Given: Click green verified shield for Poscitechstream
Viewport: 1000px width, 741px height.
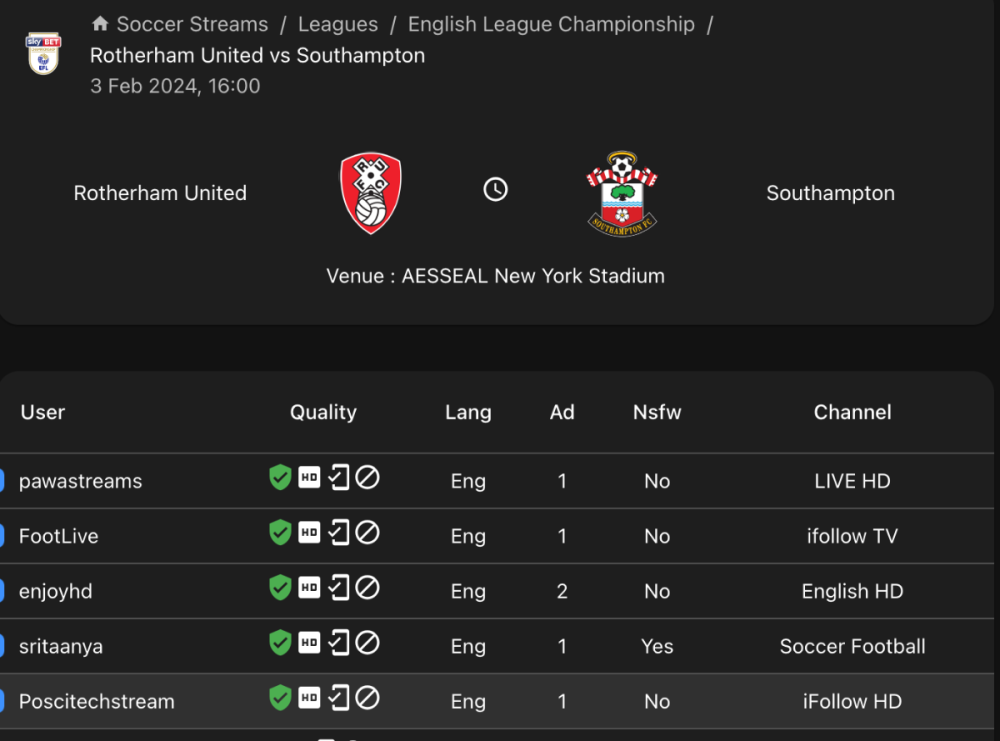Looking at the screenshot, I should click(280, 698).
